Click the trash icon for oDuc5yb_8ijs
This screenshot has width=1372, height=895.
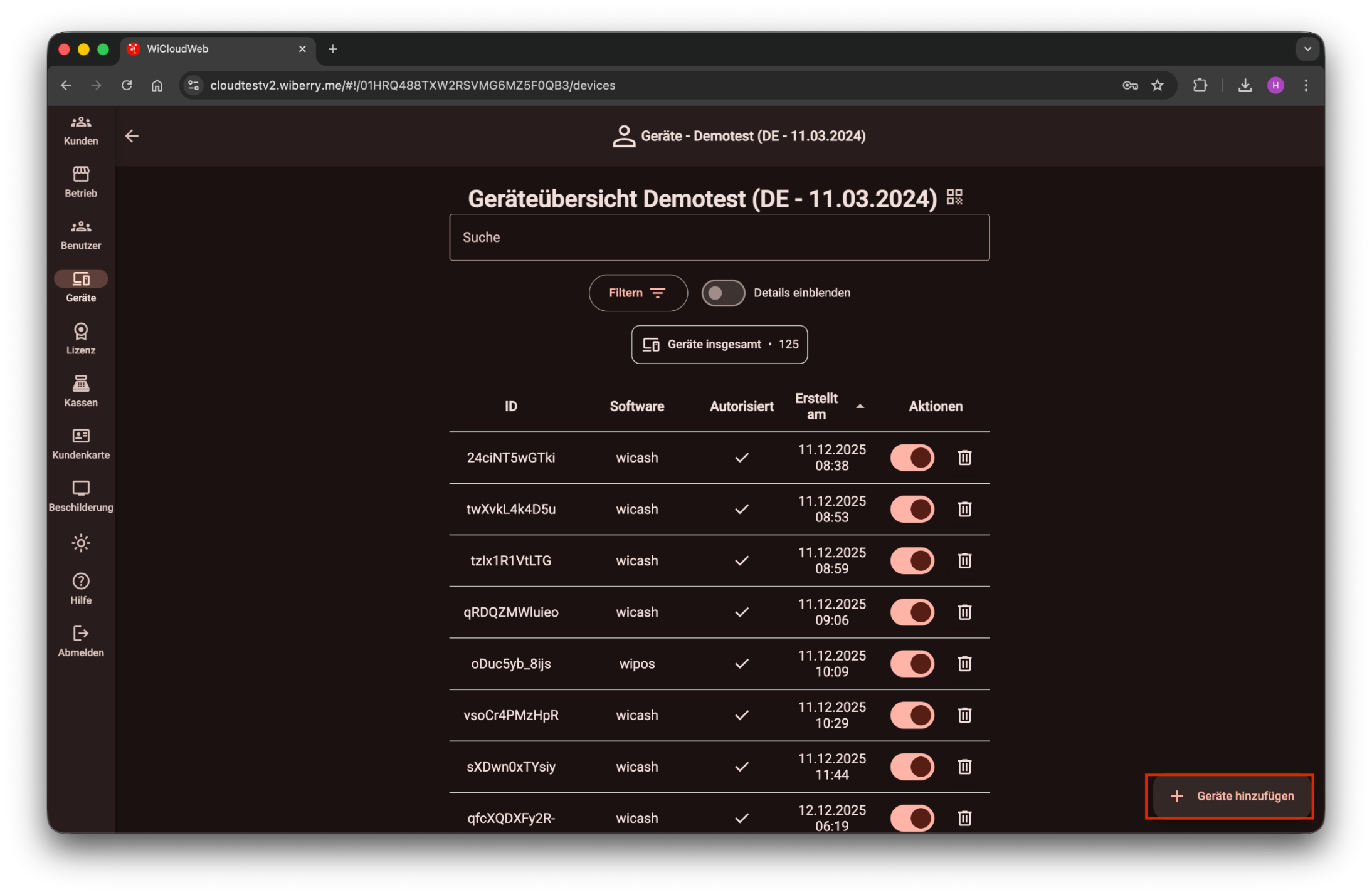(964, 664)
